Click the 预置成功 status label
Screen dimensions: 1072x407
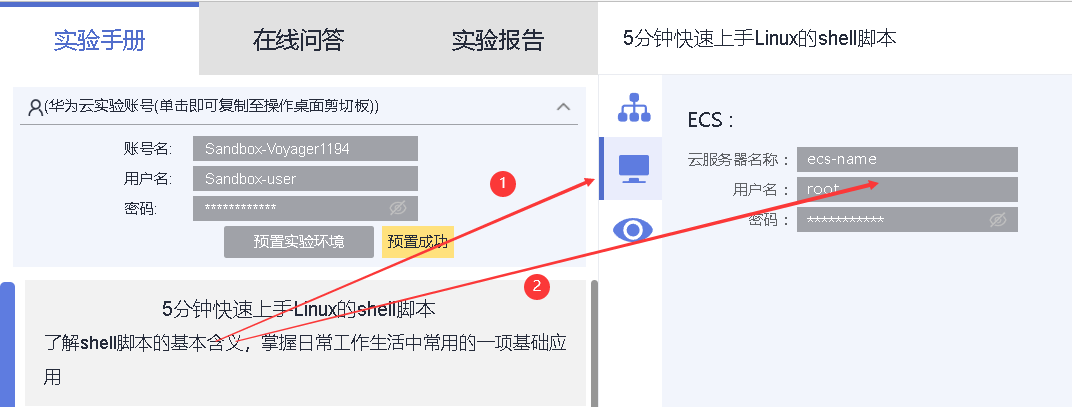coord(418,241)
